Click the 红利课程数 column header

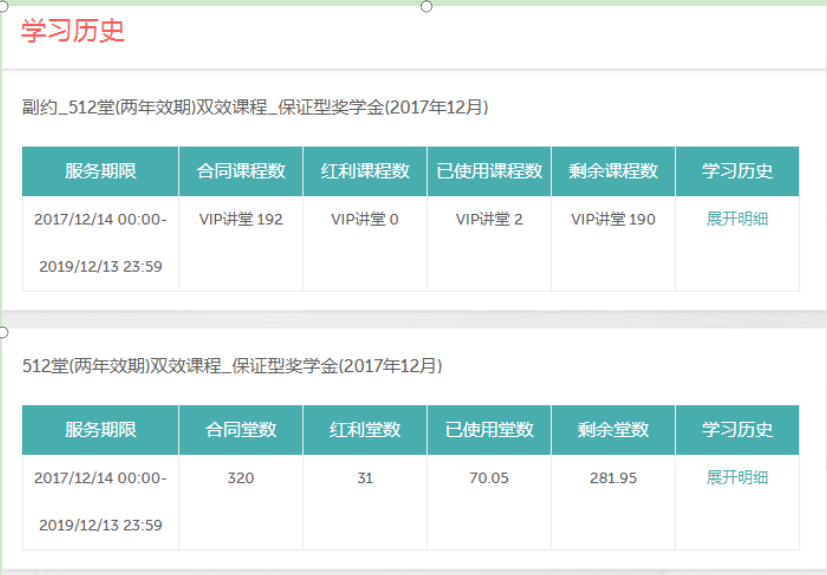365,171
